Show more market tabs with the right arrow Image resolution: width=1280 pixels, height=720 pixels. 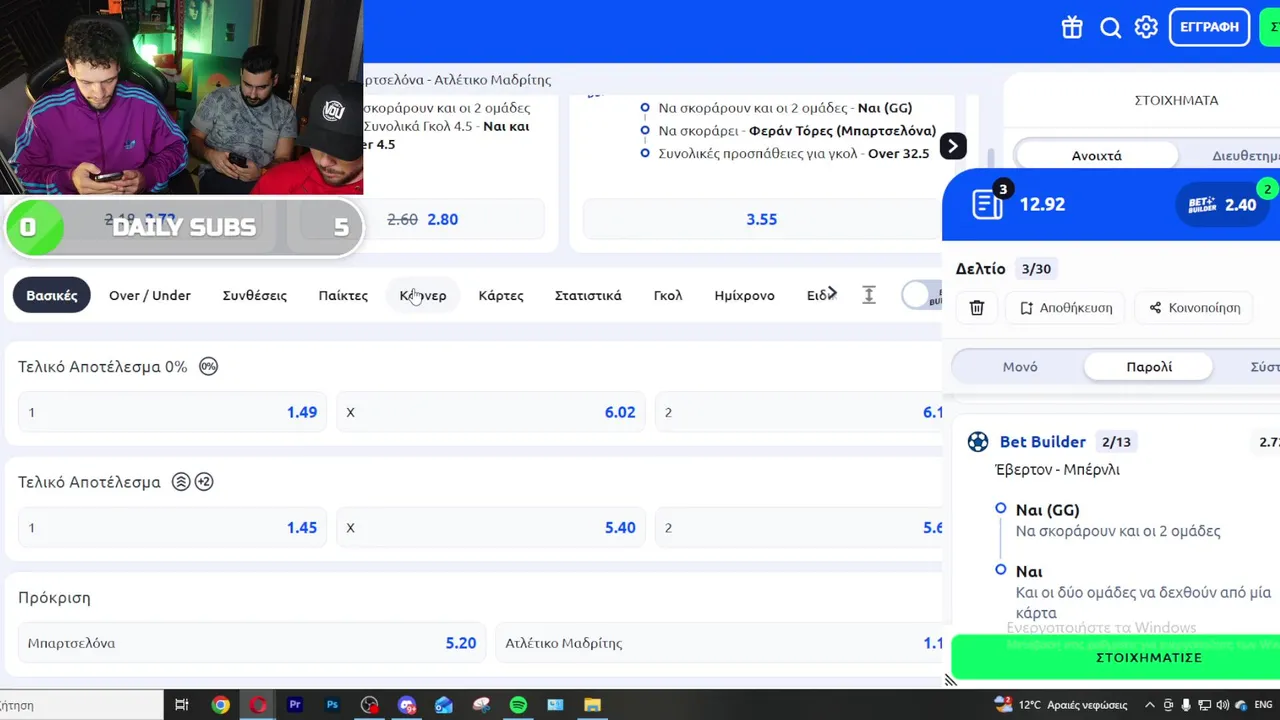tap(832, 293)
